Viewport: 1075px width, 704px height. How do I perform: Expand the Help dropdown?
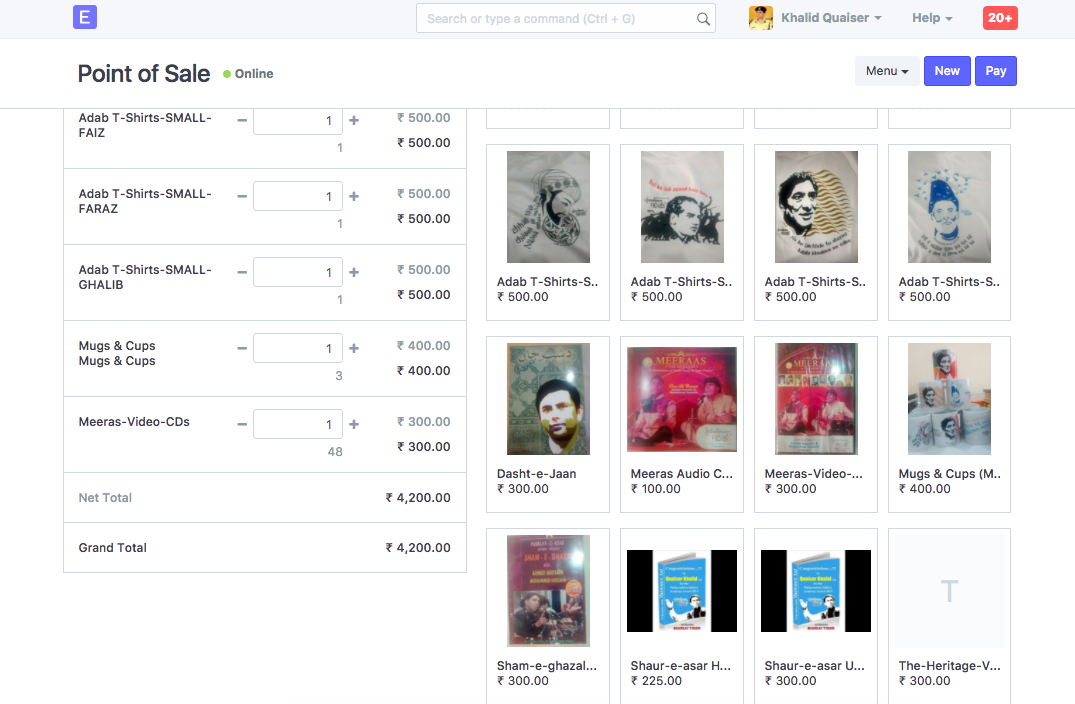[932, 18]
